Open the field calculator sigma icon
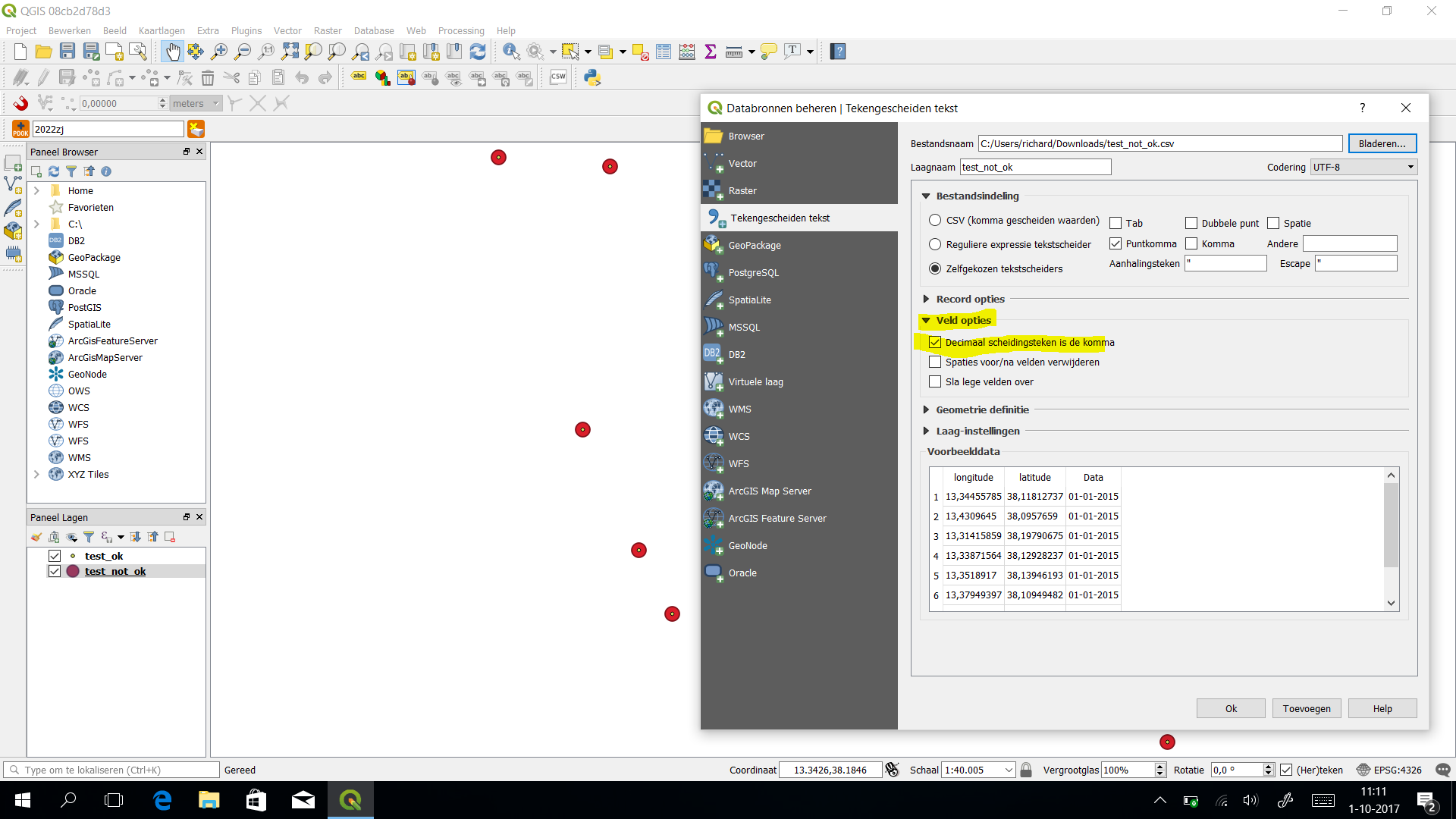This screenshot has height=819, width=1456. click(711, 52)
